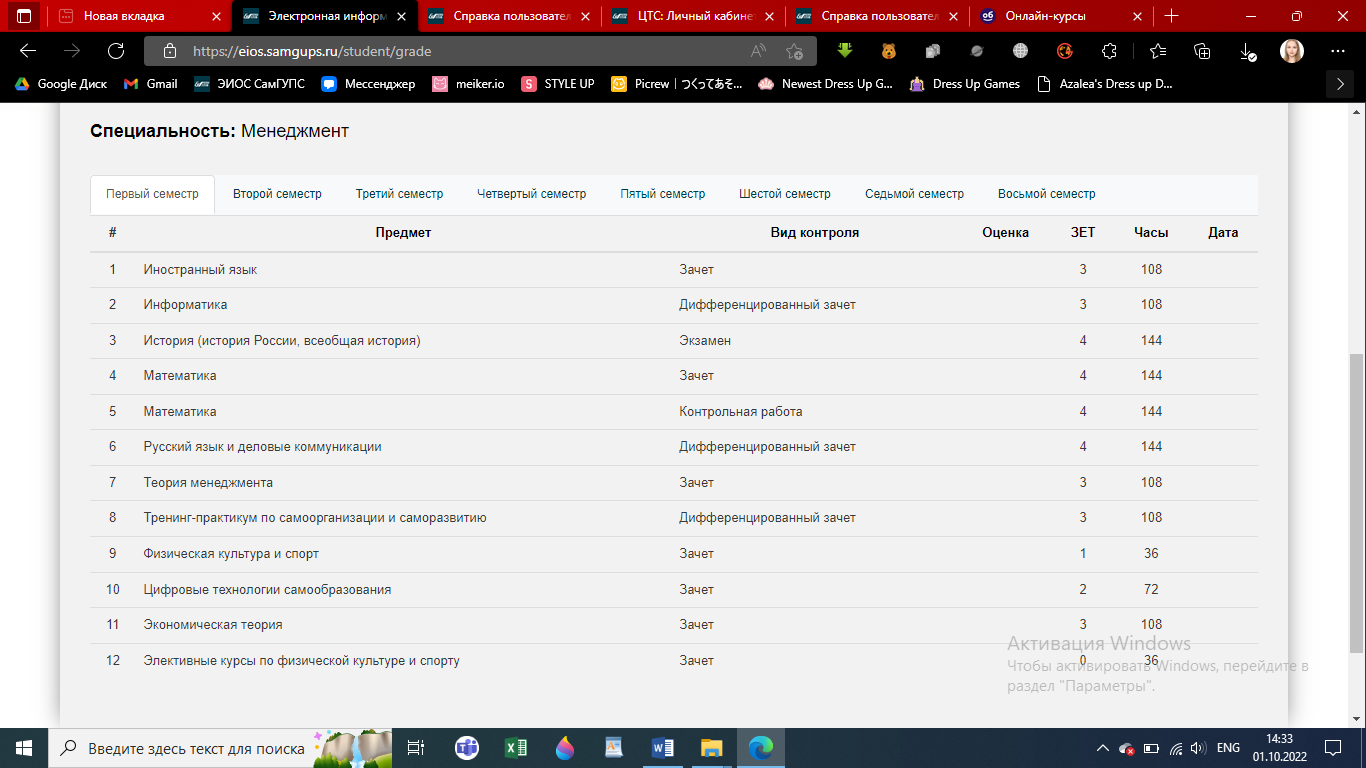
Task: Click Иностранный язык subject row
Action: (674, 270)
